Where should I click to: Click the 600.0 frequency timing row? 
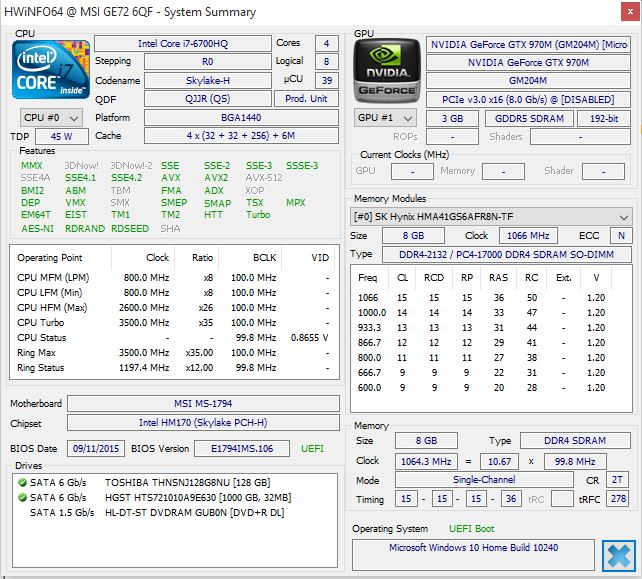pos(482,388)
